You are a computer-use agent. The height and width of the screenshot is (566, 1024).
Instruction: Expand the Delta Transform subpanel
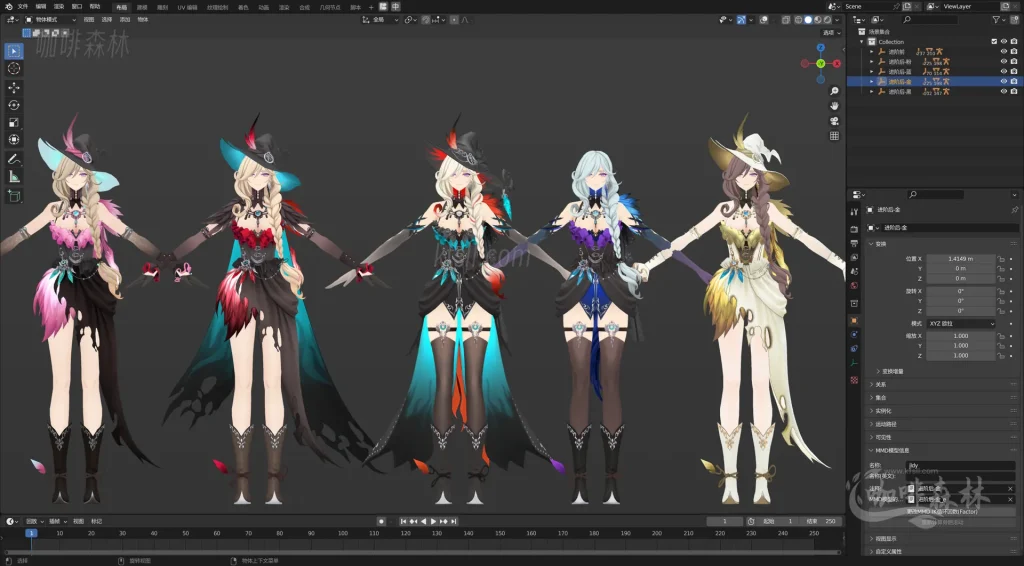pos(878,371)
